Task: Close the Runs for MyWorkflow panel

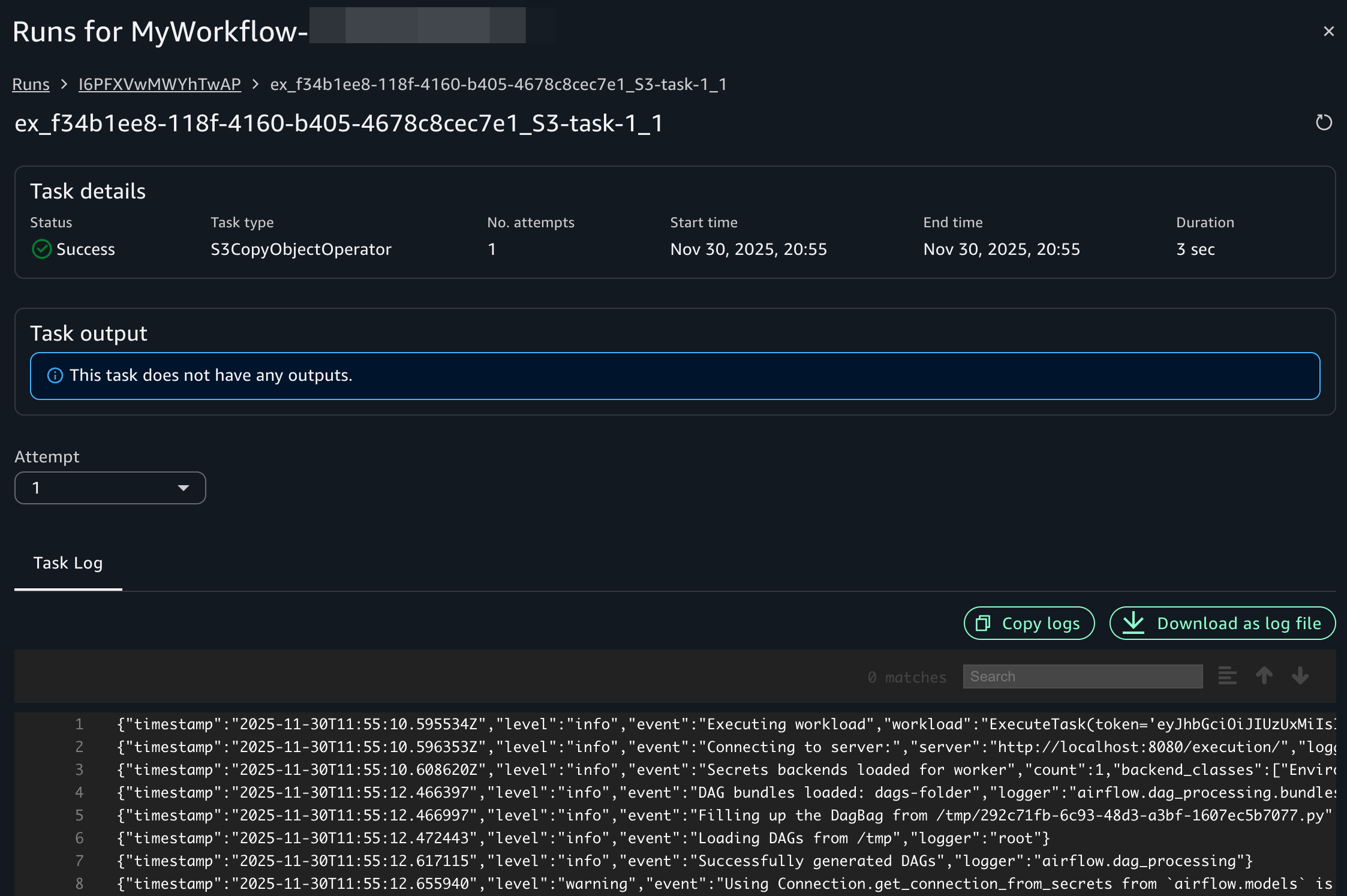Action: coord(1328,31)
